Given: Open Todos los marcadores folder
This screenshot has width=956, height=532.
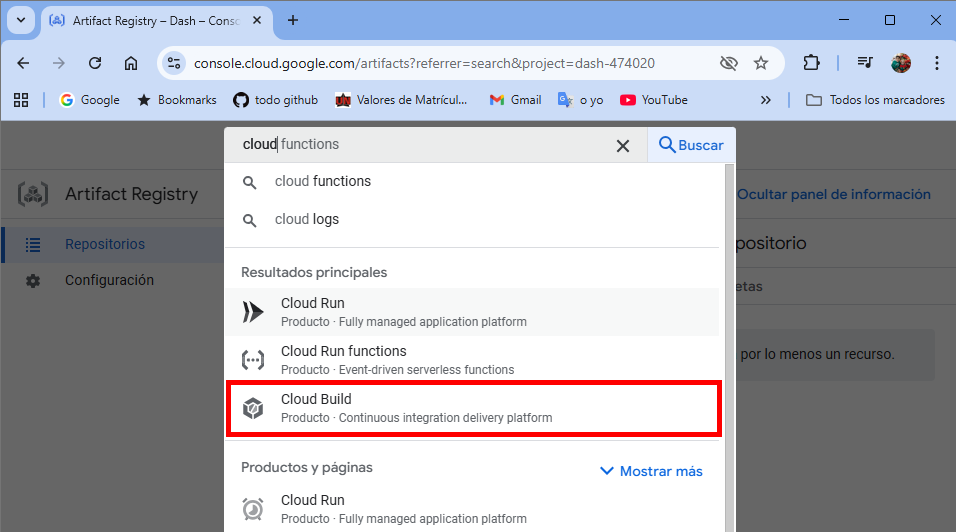Looking at the screenshot, I should tap(875, 100).
